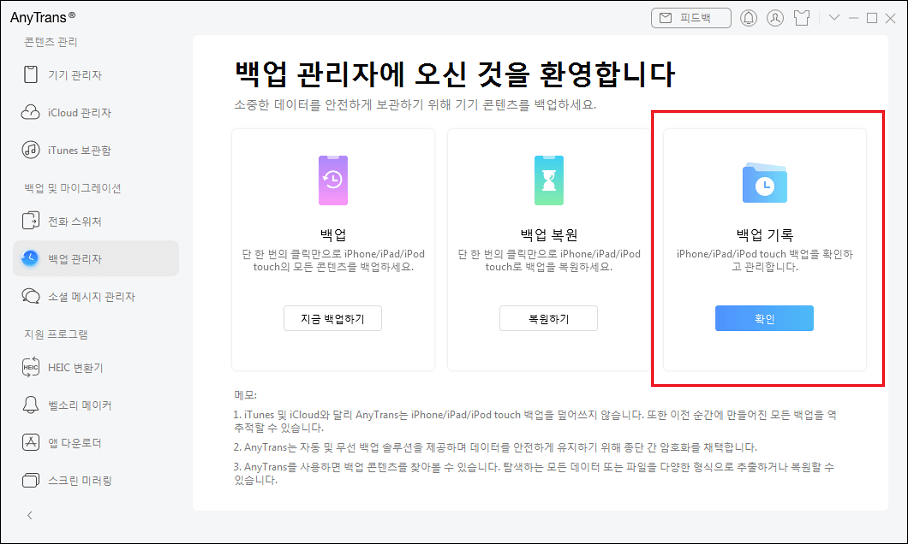Image resolution: width=908 pixels, height=544 pixels.
Task: Select HEIC 변환기 menu item
Action: [96, 367]
